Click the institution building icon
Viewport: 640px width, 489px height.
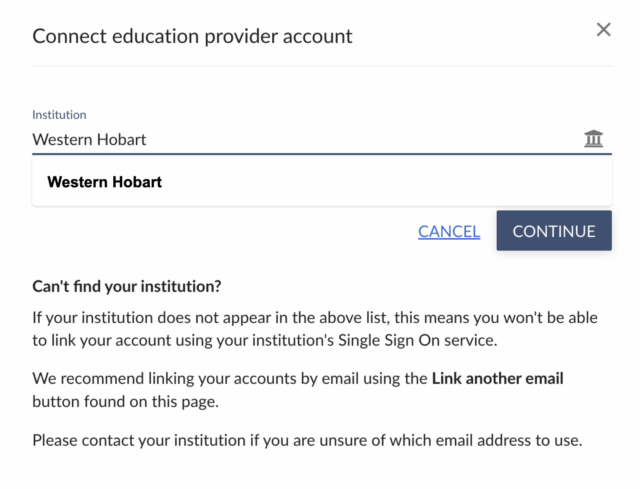coord(594,139)
